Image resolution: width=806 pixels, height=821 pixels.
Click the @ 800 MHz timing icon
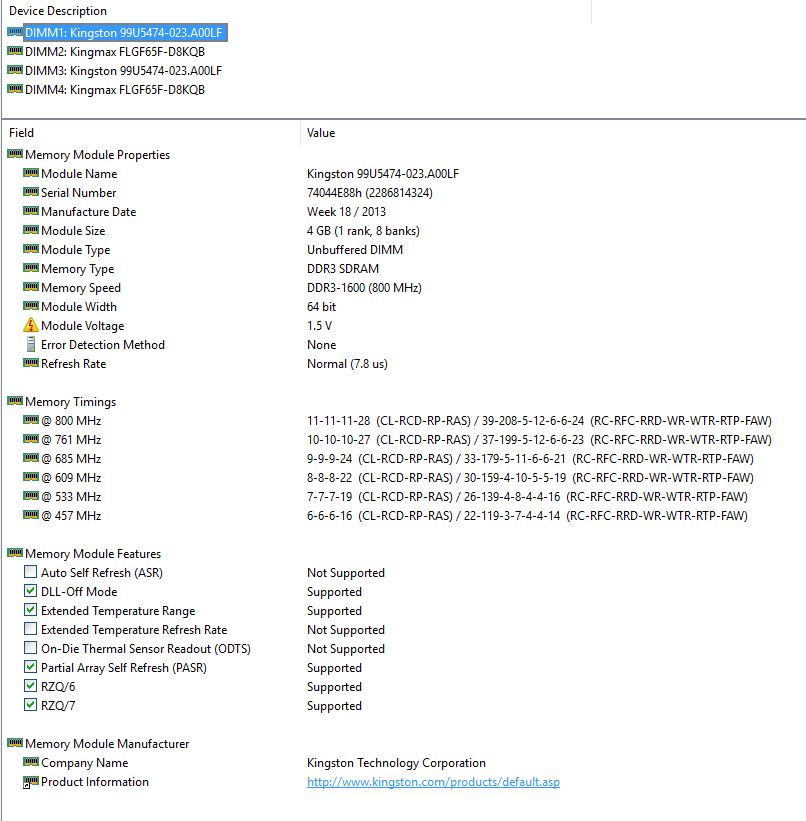point(31,420)
